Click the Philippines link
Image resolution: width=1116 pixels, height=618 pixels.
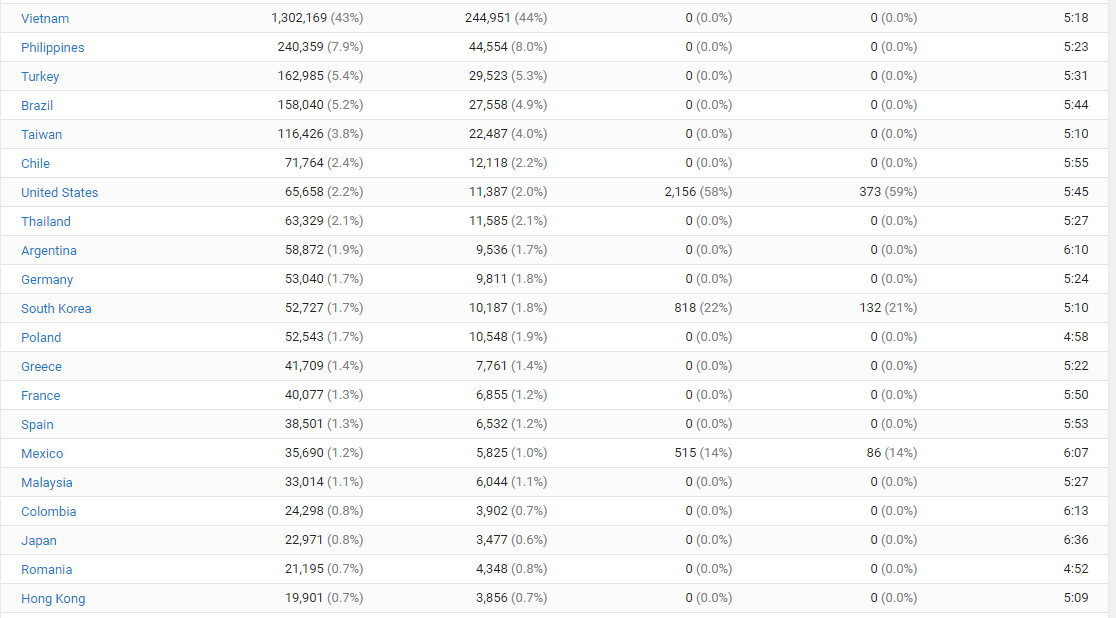[52, 47]
